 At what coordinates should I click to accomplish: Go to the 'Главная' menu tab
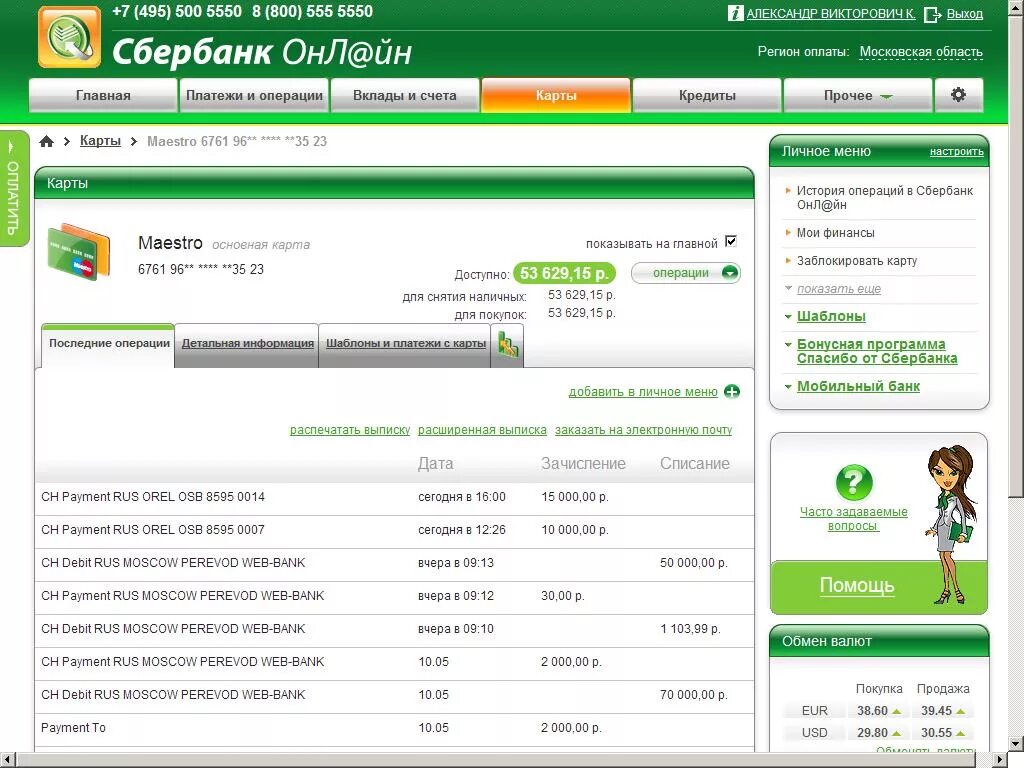103,95
